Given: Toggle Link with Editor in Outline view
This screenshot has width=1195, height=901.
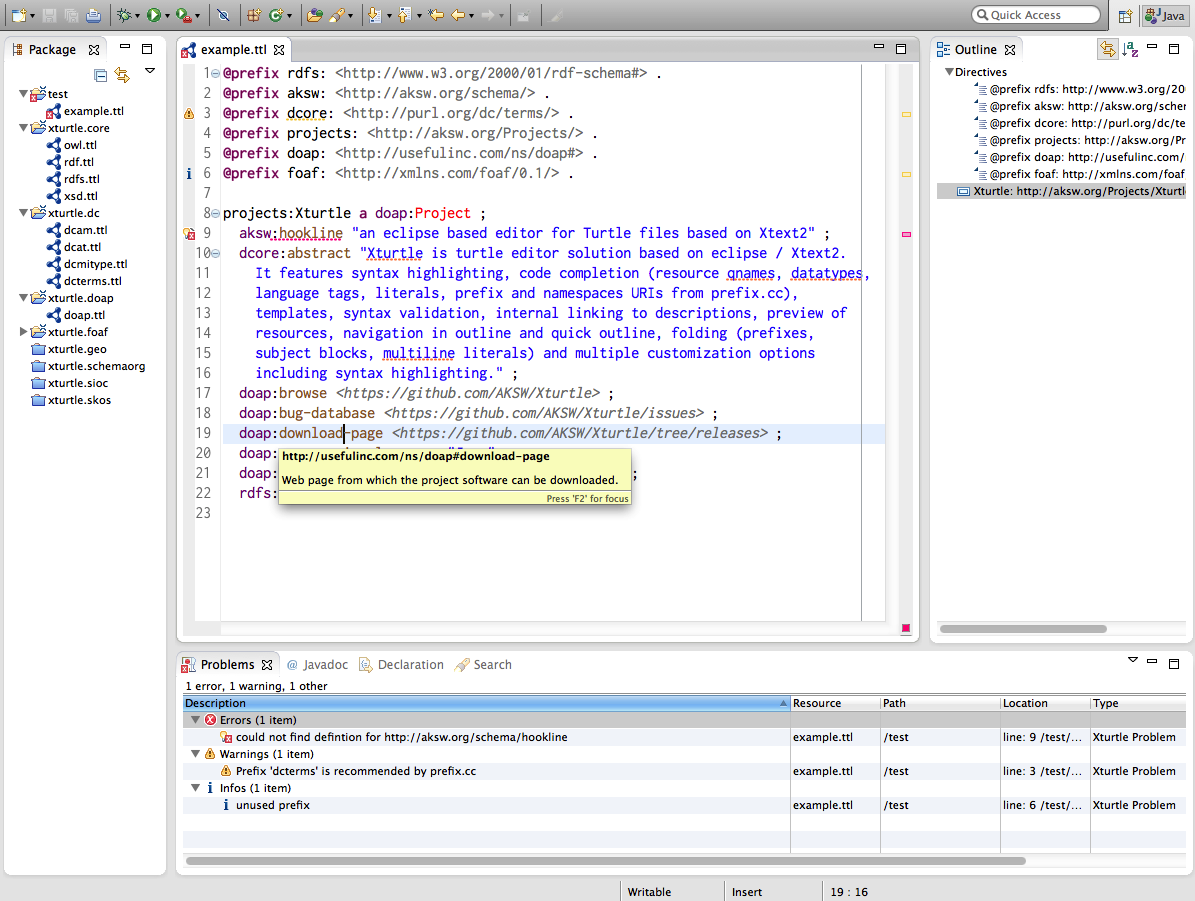Looking at the screenshot, I should click(x=1107, y=49).
